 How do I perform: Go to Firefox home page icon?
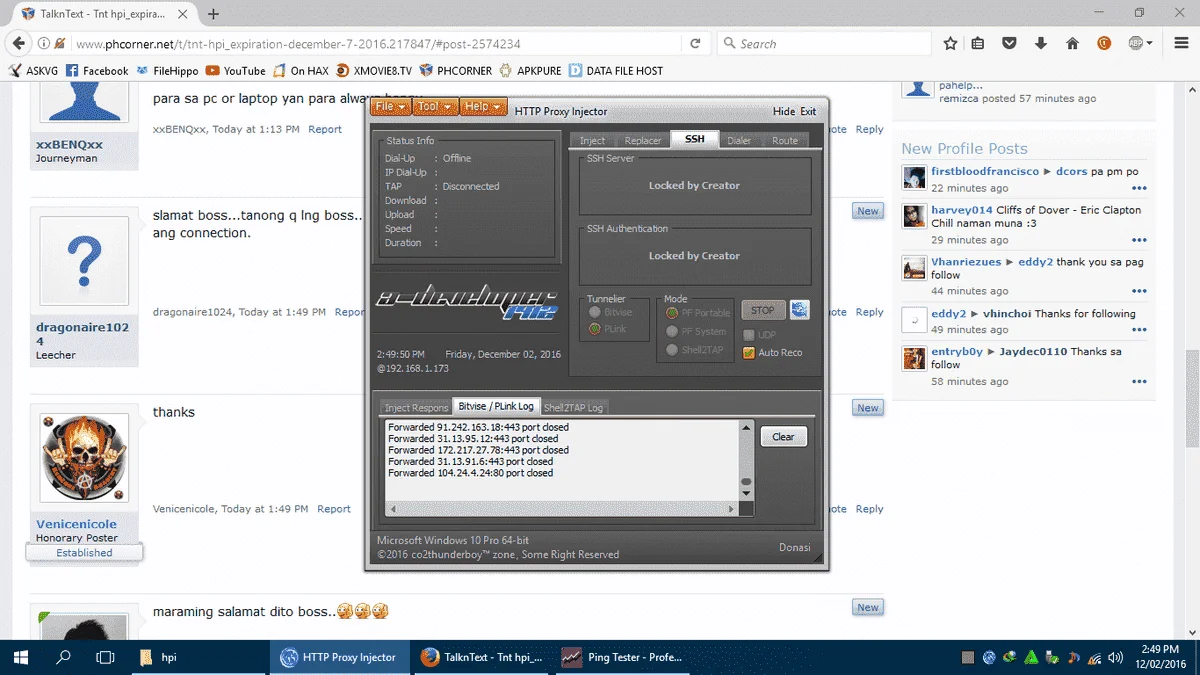click(1072, 44)
